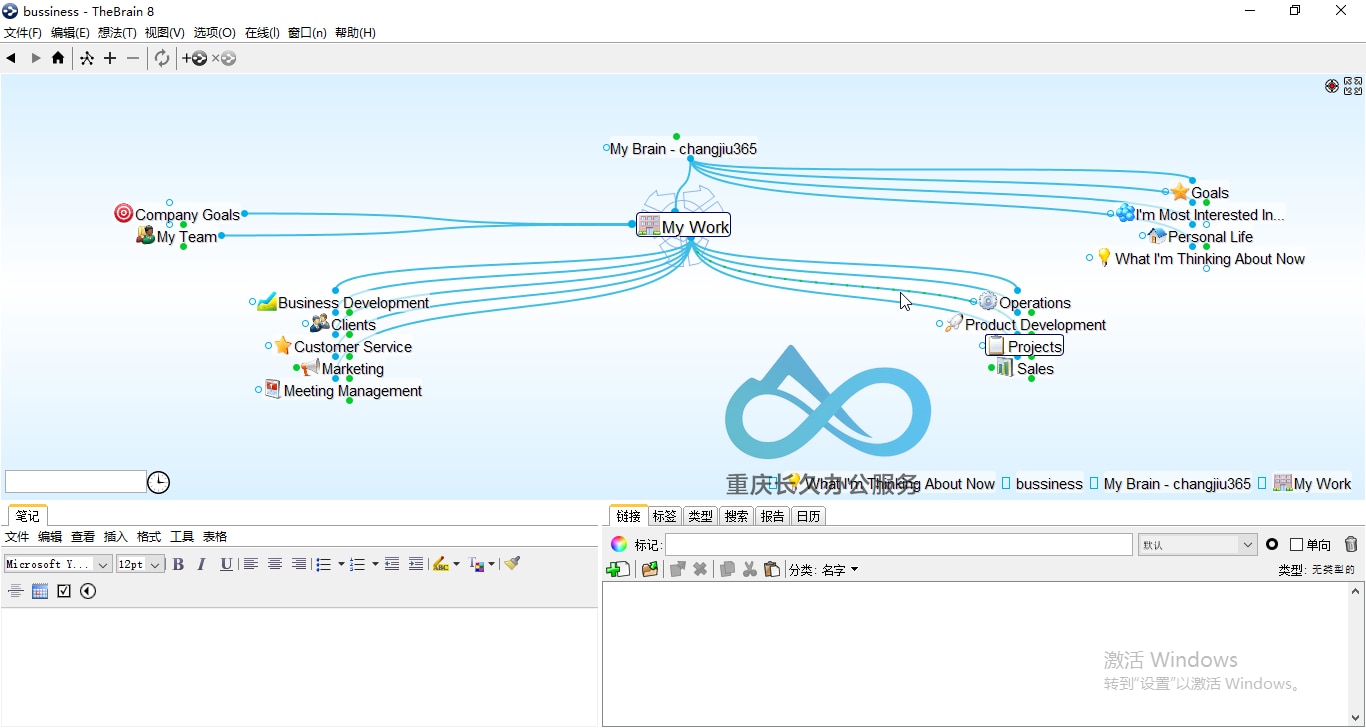Click the trash can icon in links panel

tap(1351, 544)
